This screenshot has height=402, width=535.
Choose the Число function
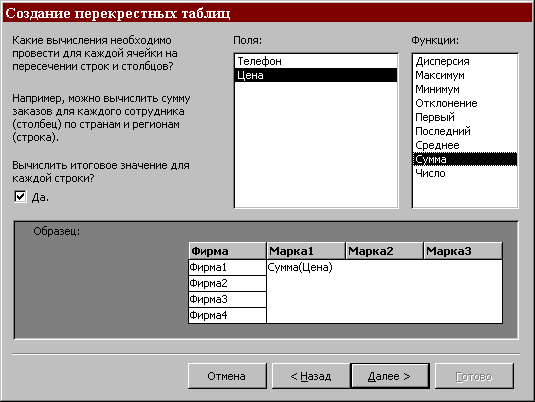pyautogui.click(x=465, y=173)
